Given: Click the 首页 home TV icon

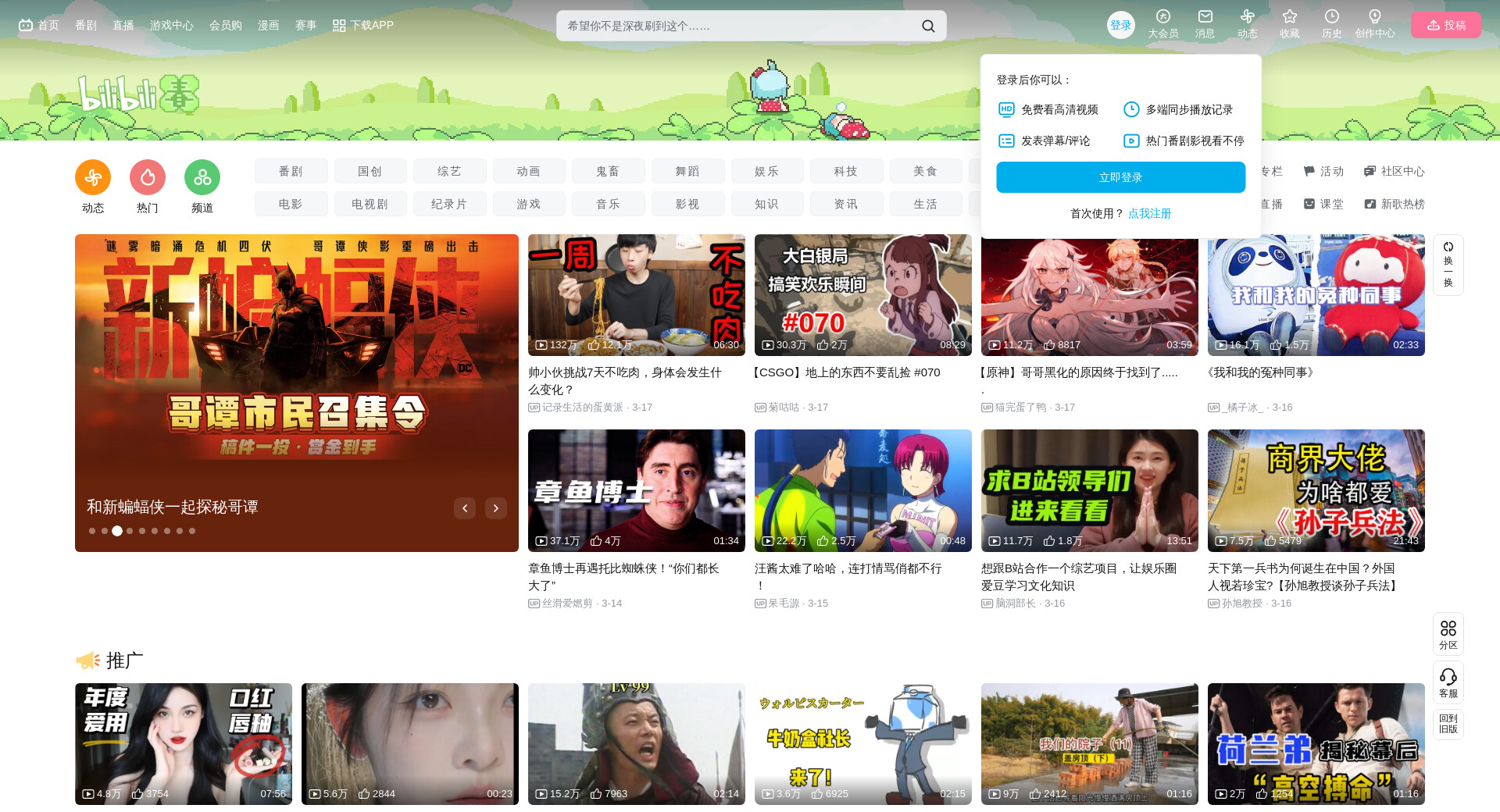Looking at the screenshot, I should tap(26, 25).
